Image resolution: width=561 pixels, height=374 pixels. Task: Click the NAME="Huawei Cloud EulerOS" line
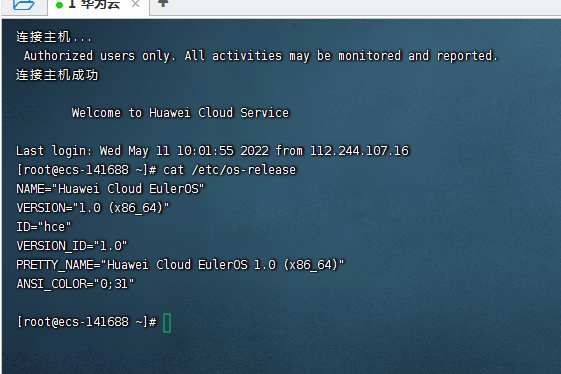coord(110,189)
